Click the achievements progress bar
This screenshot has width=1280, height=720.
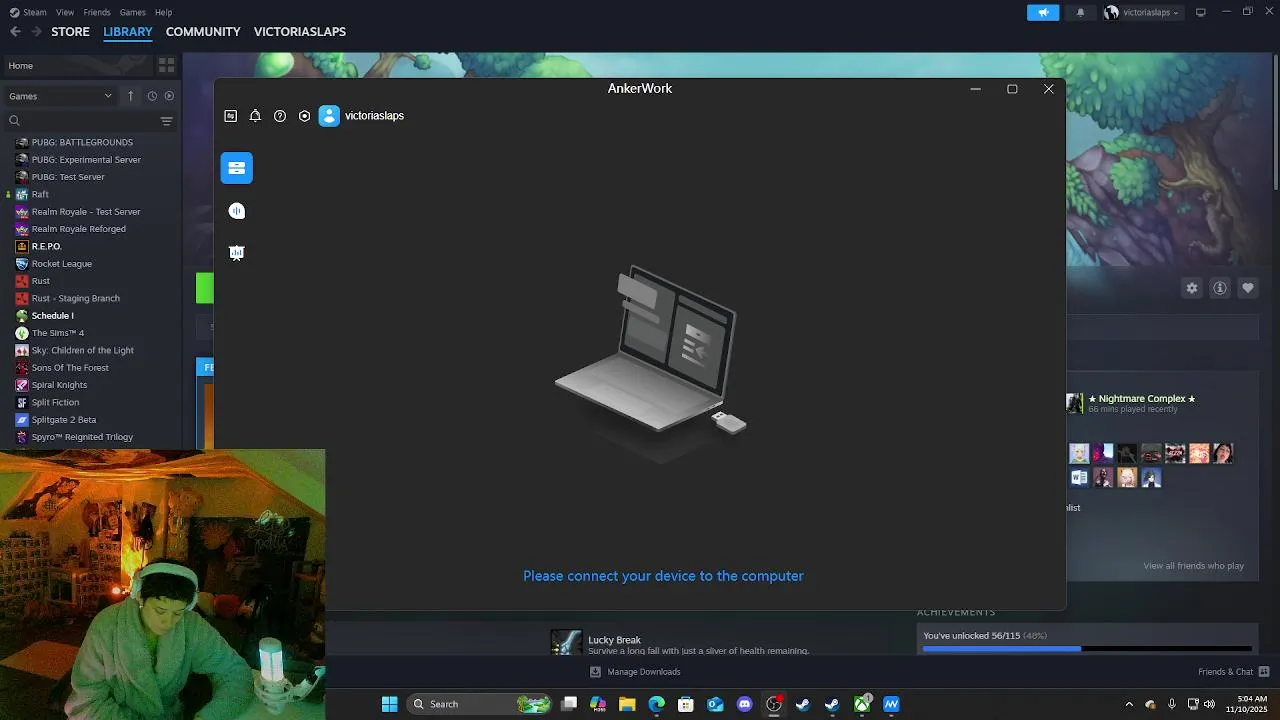click(1087, 649)
